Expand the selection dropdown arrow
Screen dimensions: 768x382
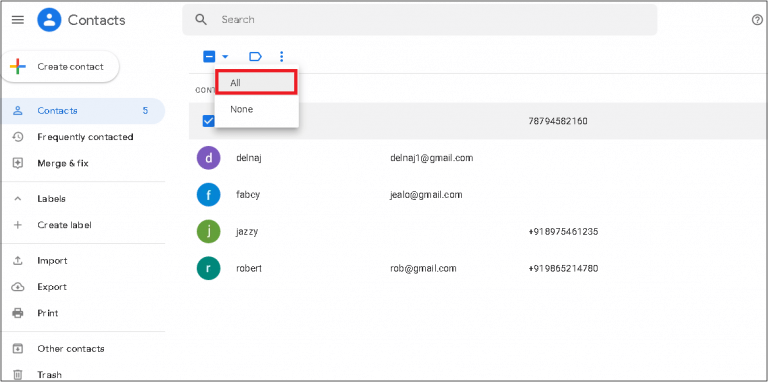coord(225,57)
